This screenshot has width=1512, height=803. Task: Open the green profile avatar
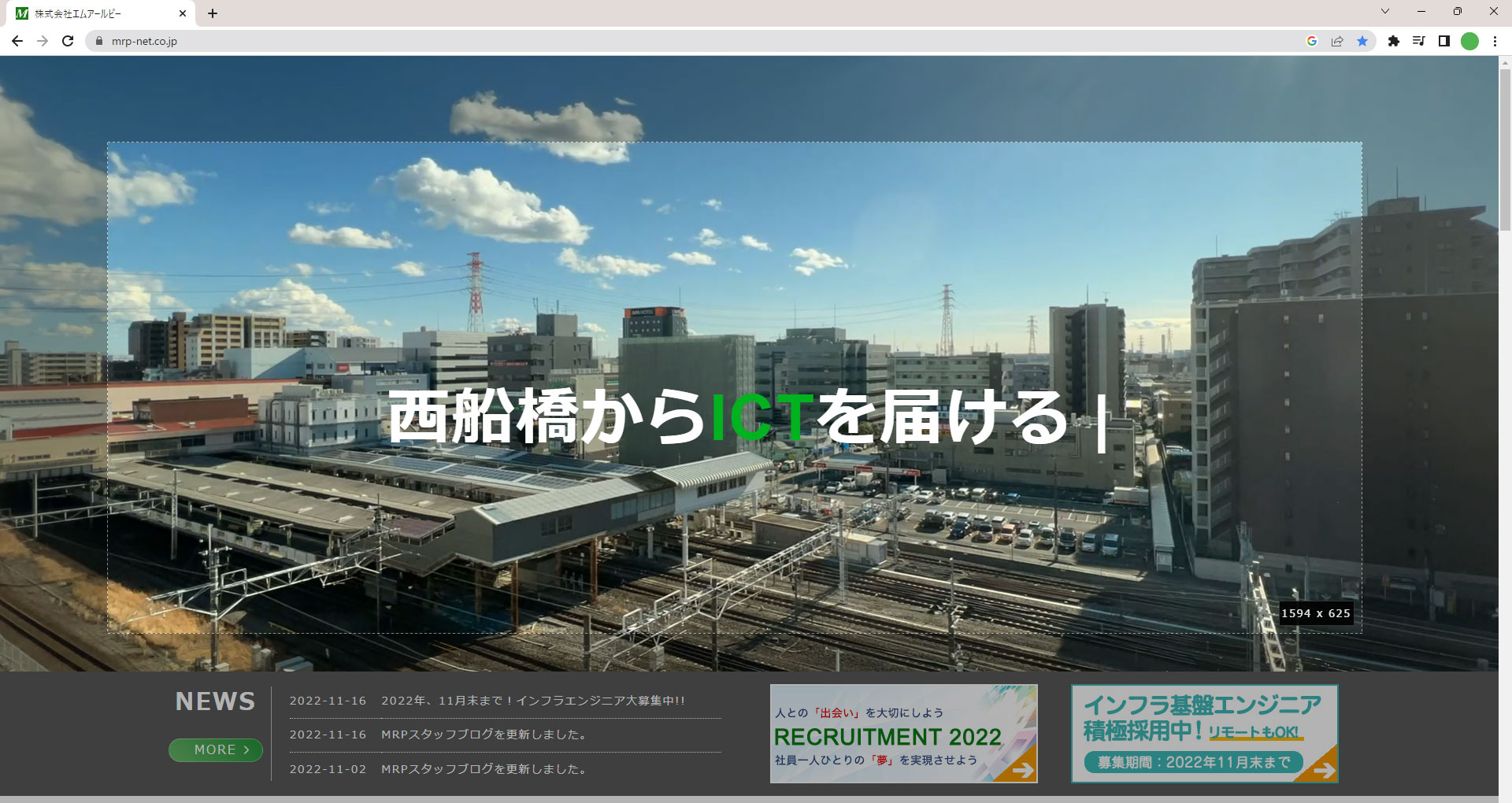1469,41
